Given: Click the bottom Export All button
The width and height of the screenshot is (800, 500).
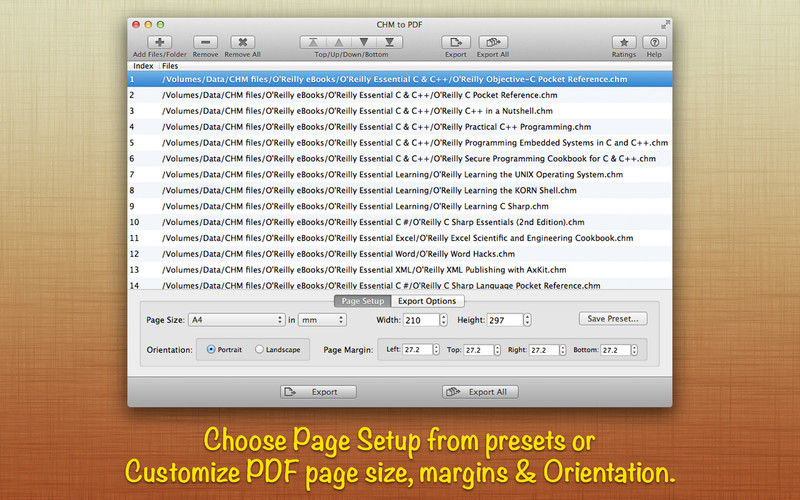Looking at the screenshot, I should coord(480,392).
